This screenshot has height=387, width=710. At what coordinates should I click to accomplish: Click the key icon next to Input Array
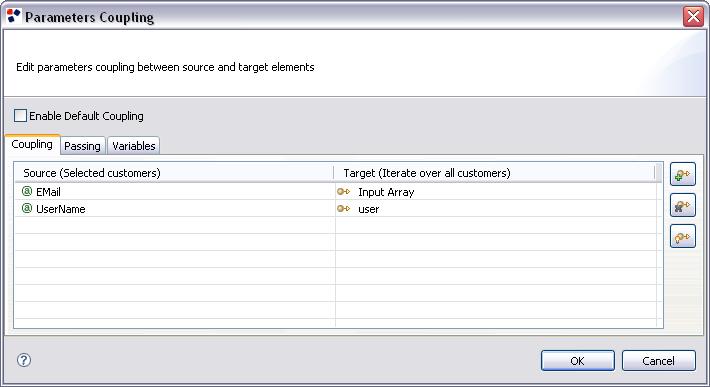coord(344,192)
